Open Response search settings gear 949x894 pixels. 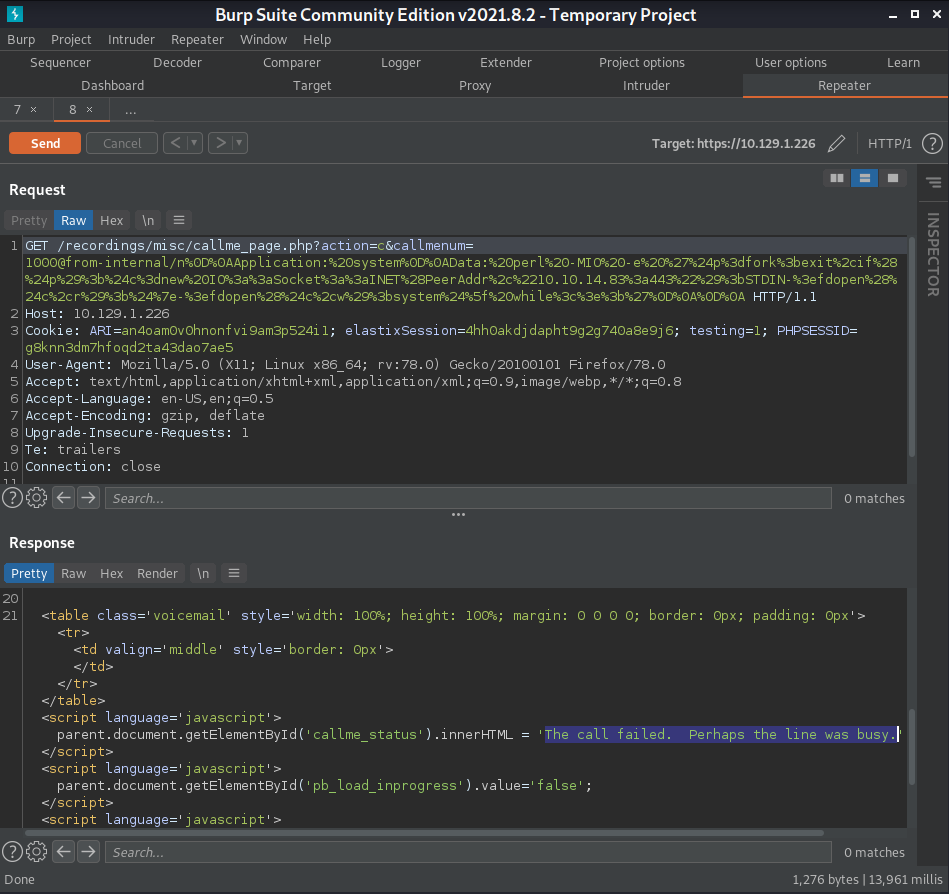coord(36,852)
